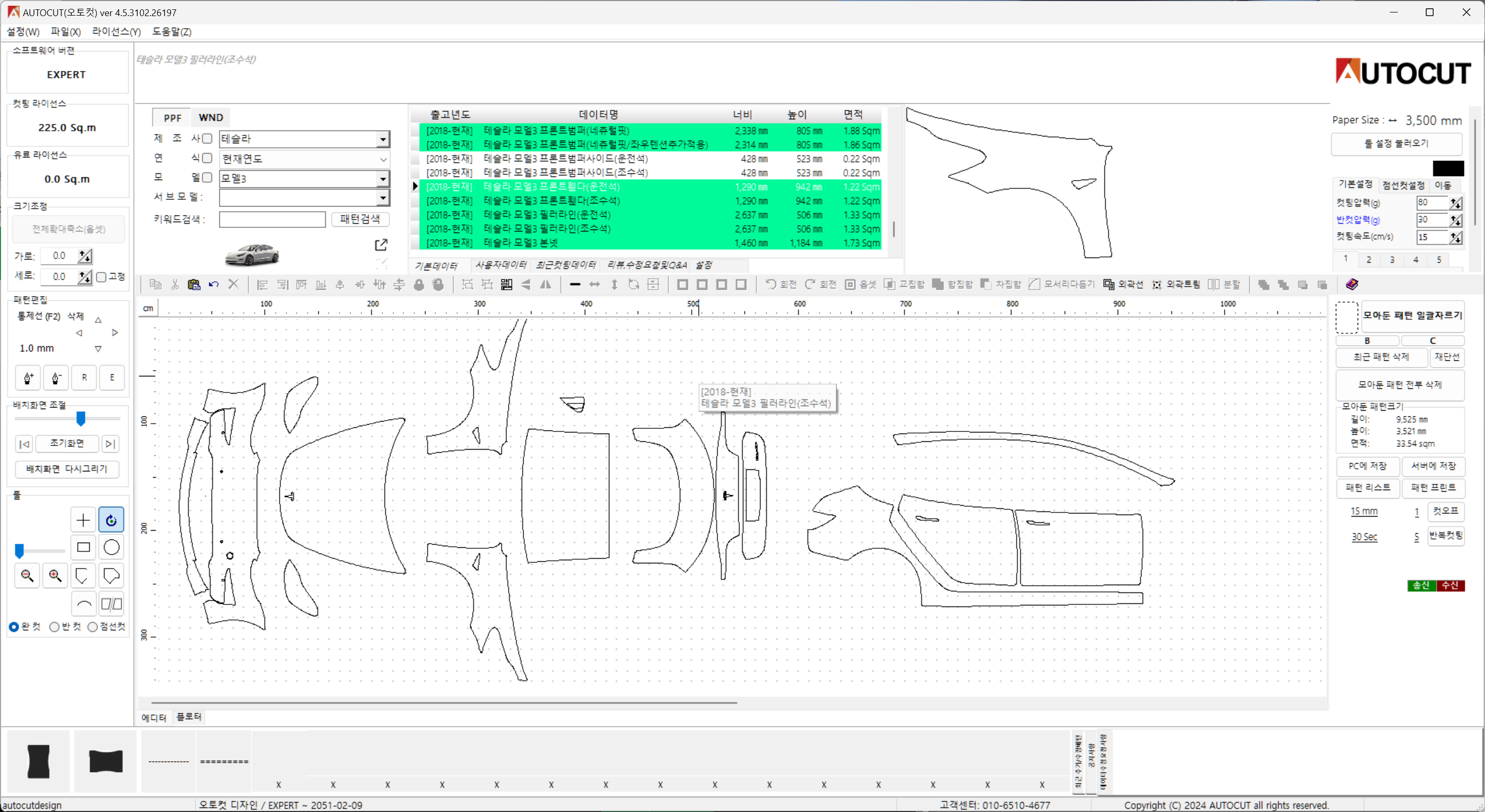Click the 외곽선 outline tool
The image size is (1485, 812).
1123,284
